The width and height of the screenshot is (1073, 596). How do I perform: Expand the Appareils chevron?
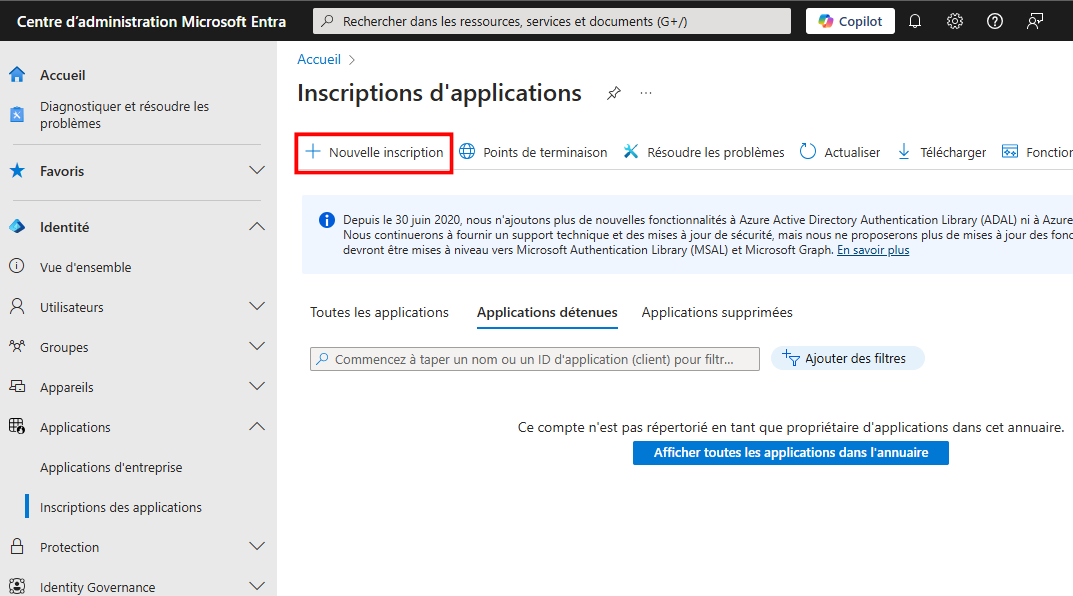point(257,387)
